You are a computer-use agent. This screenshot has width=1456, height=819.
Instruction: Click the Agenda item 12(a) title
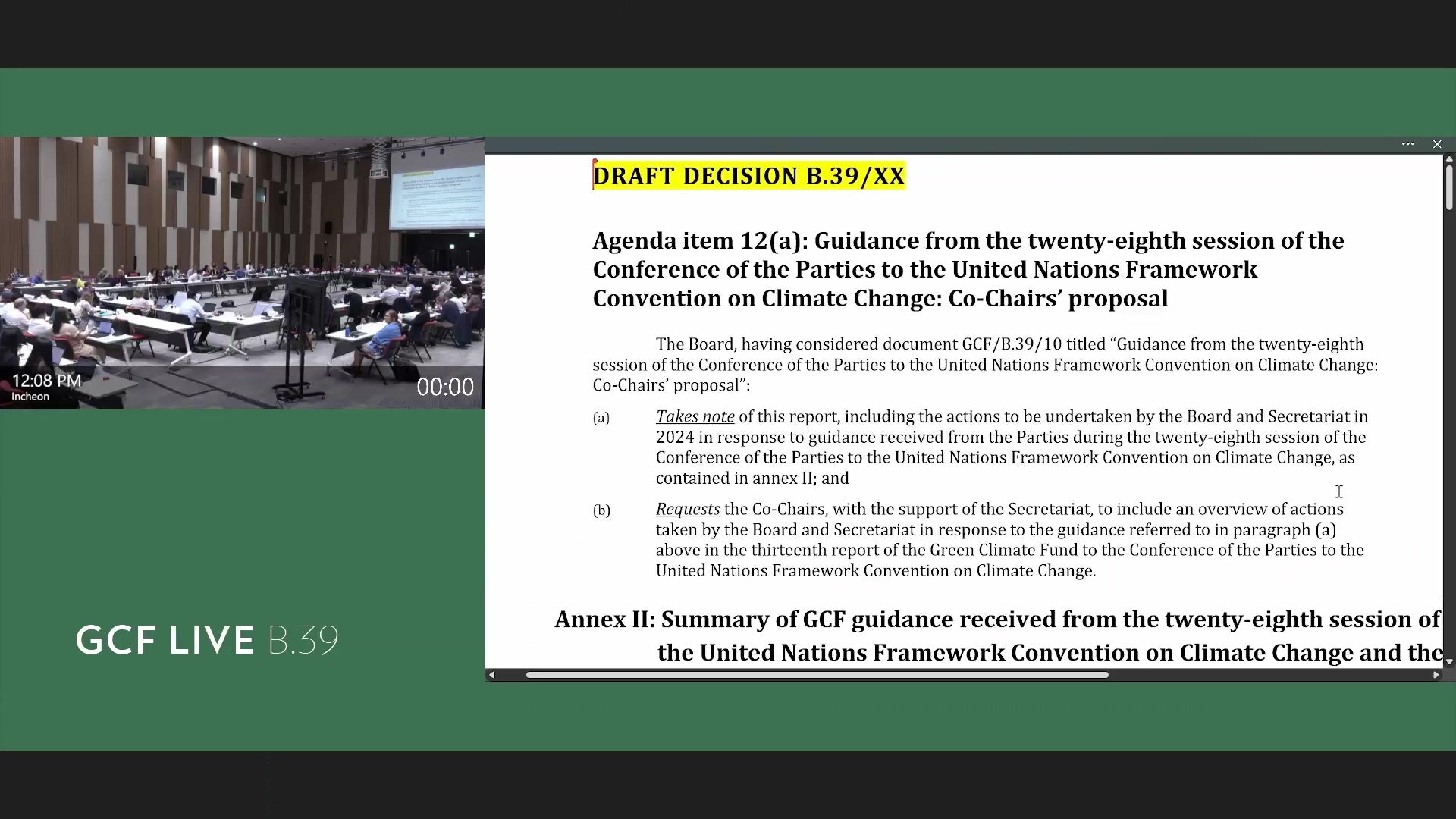click(x=968, y=269)
